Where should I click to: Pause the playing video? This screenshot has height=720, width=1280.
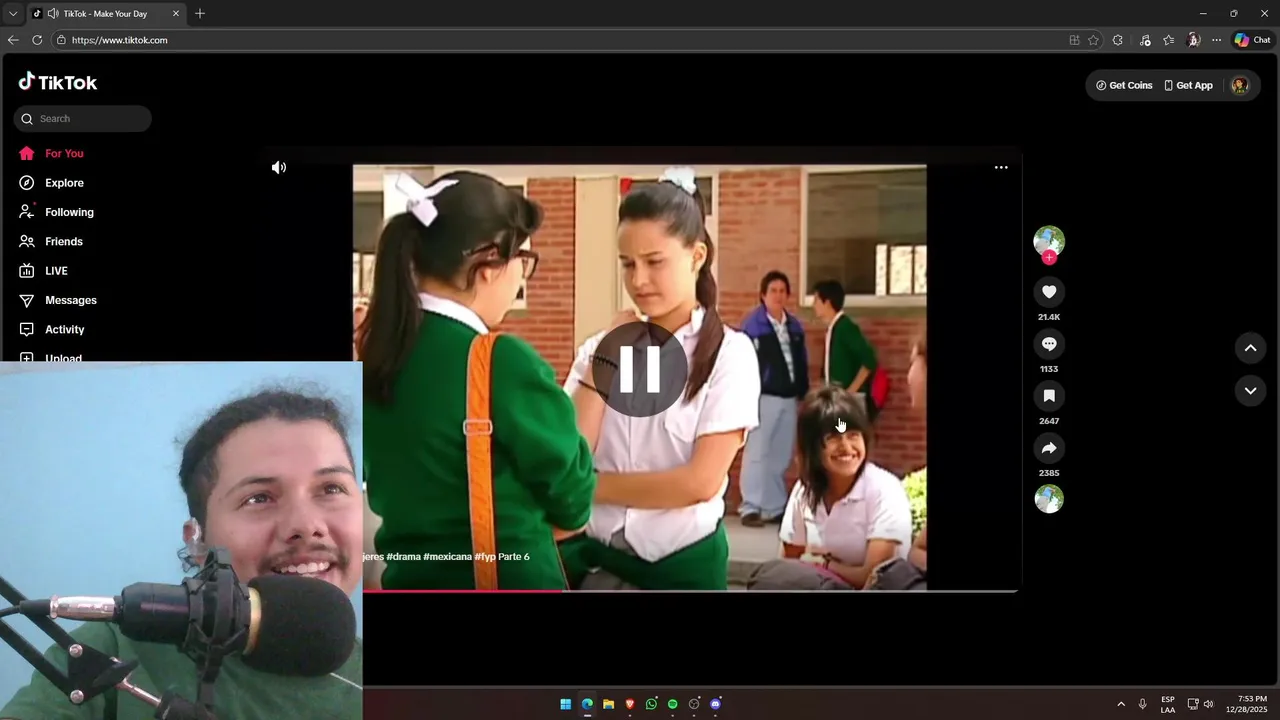[x=640, y=369]
